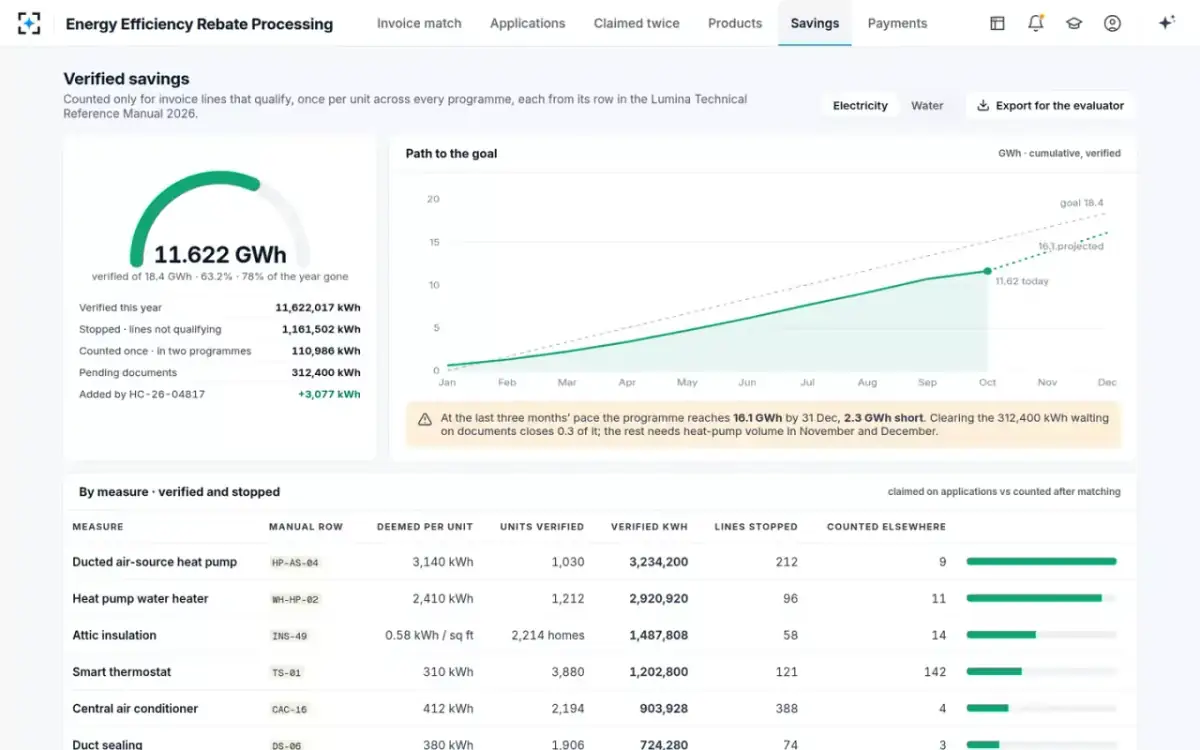The image size is (1200, 750).
Task: Switch savings view to Water
Action: pos(927,105)
